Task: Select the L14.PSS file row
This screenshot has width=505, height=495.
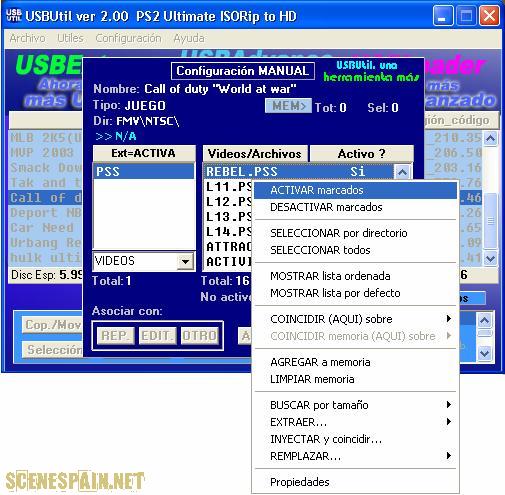Action: point(229,232)
